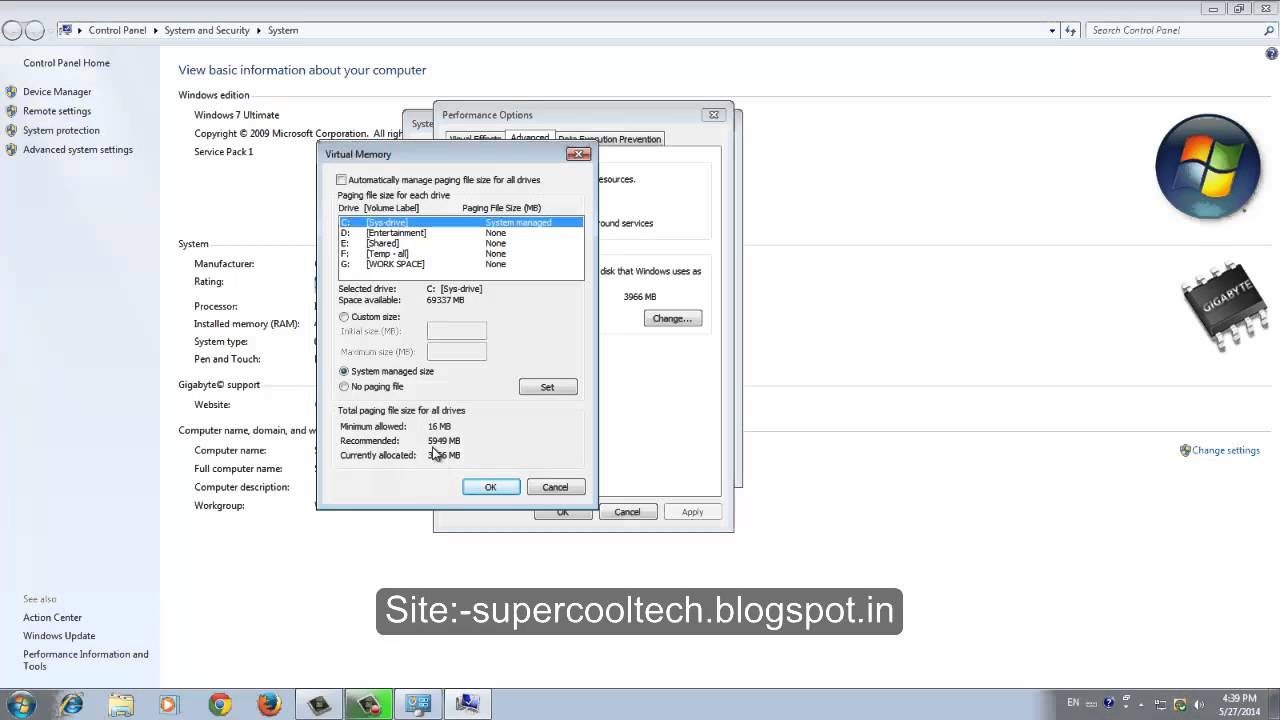Close the Virtual Memory dialog
Screen dimensions: 1280x720
(x=578, y=154)
